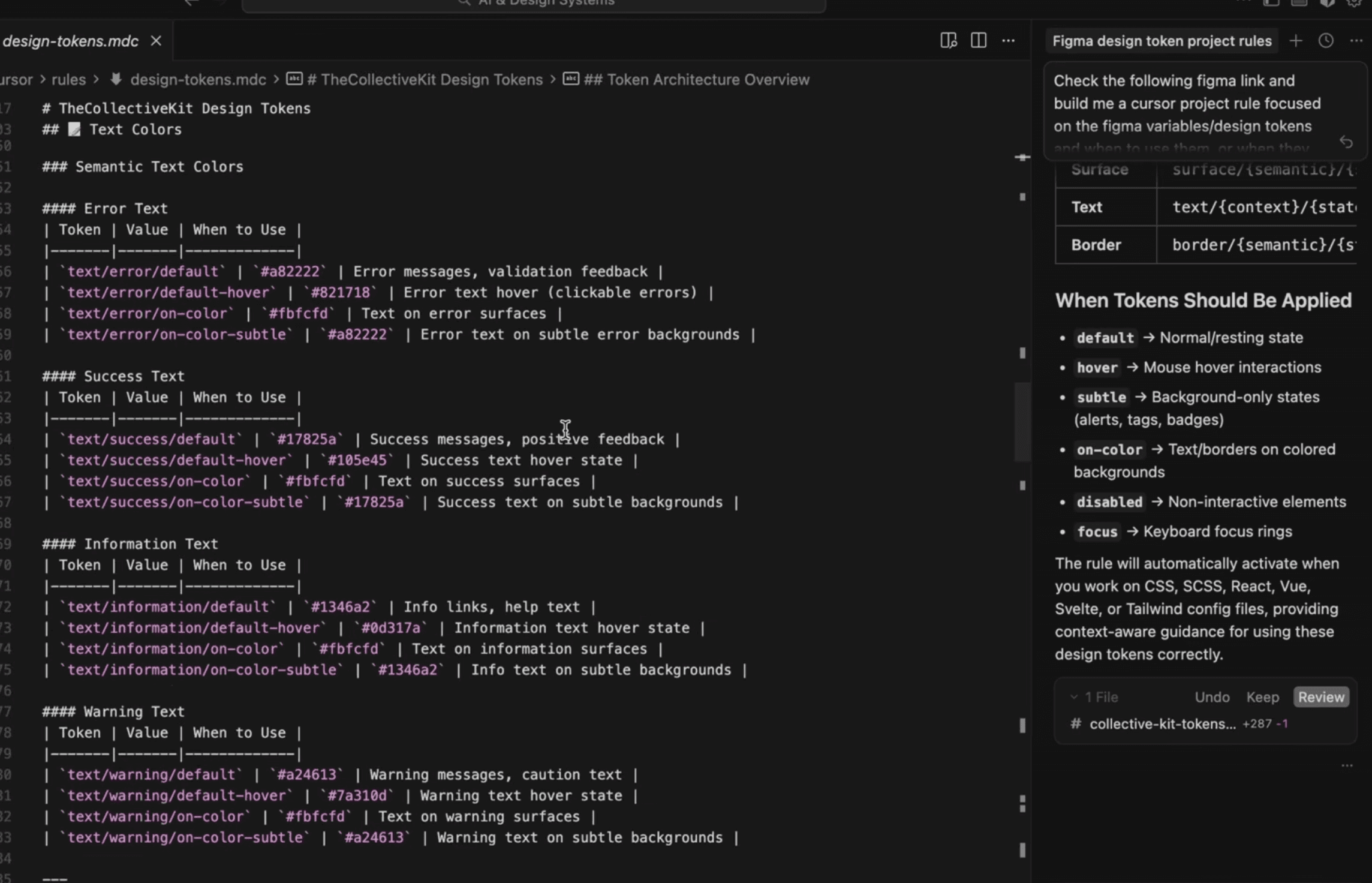Open message options below the file card

pyautogui.click(x=1347, y=765)
